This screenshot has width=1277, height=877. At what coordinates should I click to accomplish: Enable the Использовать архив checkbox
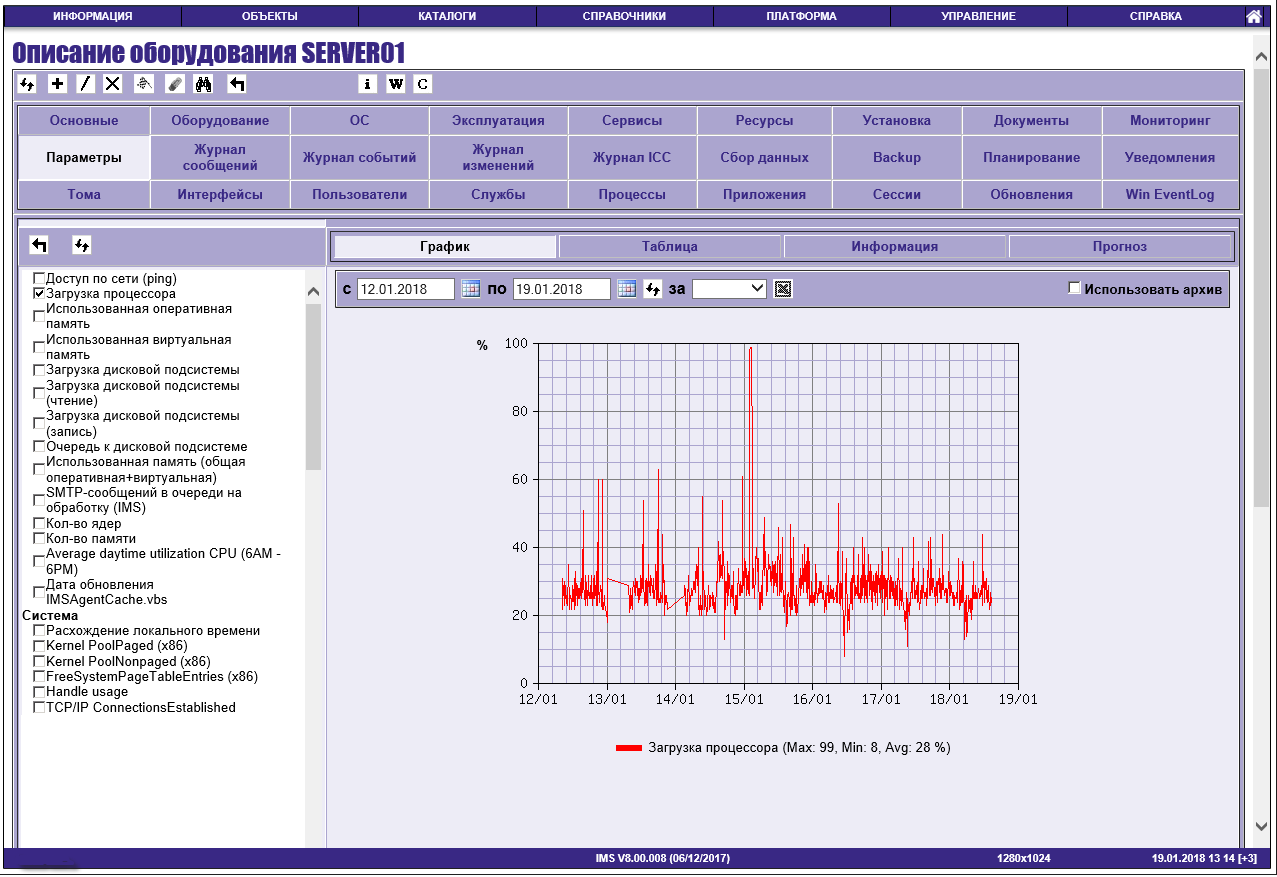click(1075, 288)
